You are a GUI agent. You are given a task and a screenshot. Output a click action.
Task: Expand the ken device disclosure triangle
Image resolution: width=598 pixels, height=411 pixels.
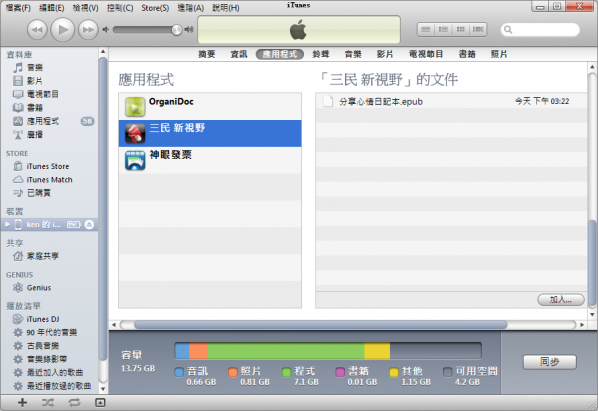click(x=7, y=225)
